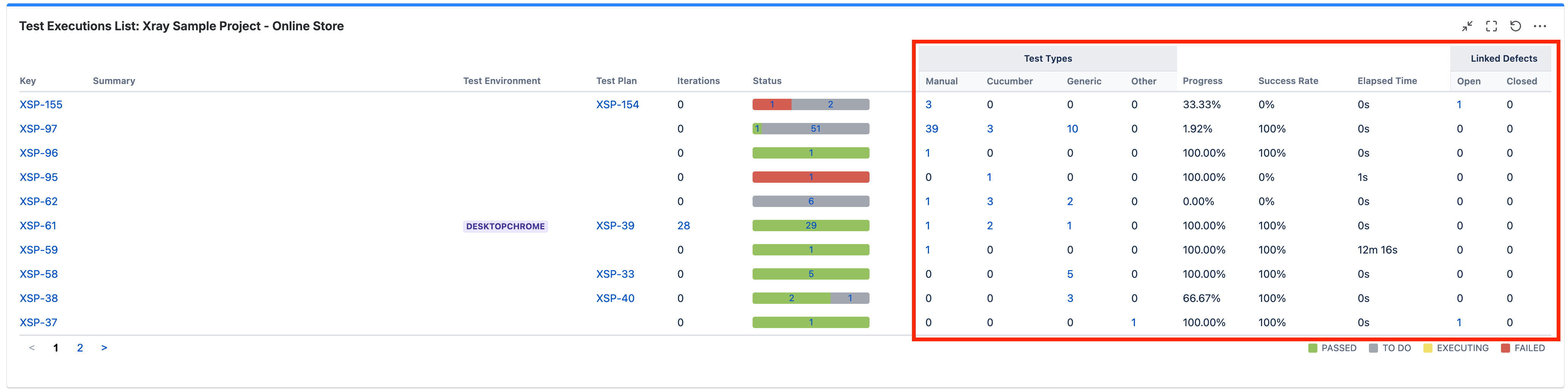Open the 39 manual tests for XSP-97

[931, 129]
